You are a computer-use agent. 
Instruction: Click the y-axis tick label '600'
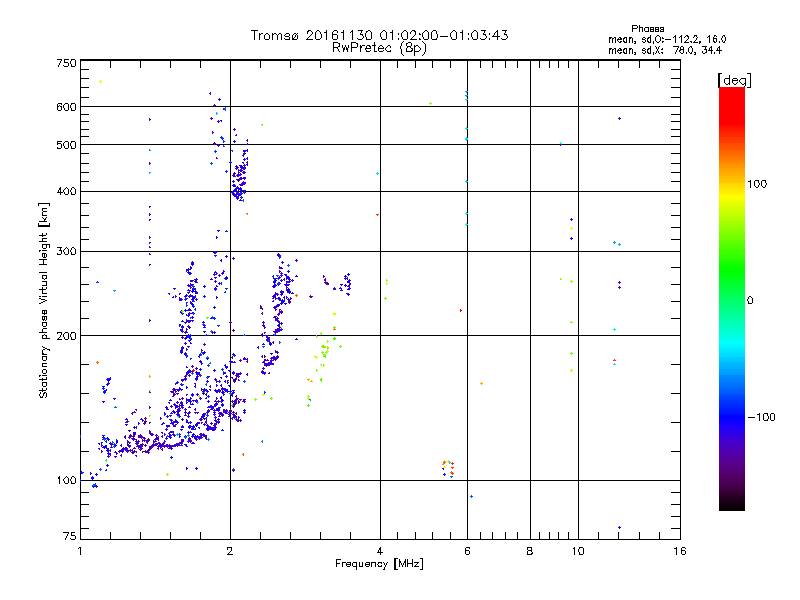66,107
